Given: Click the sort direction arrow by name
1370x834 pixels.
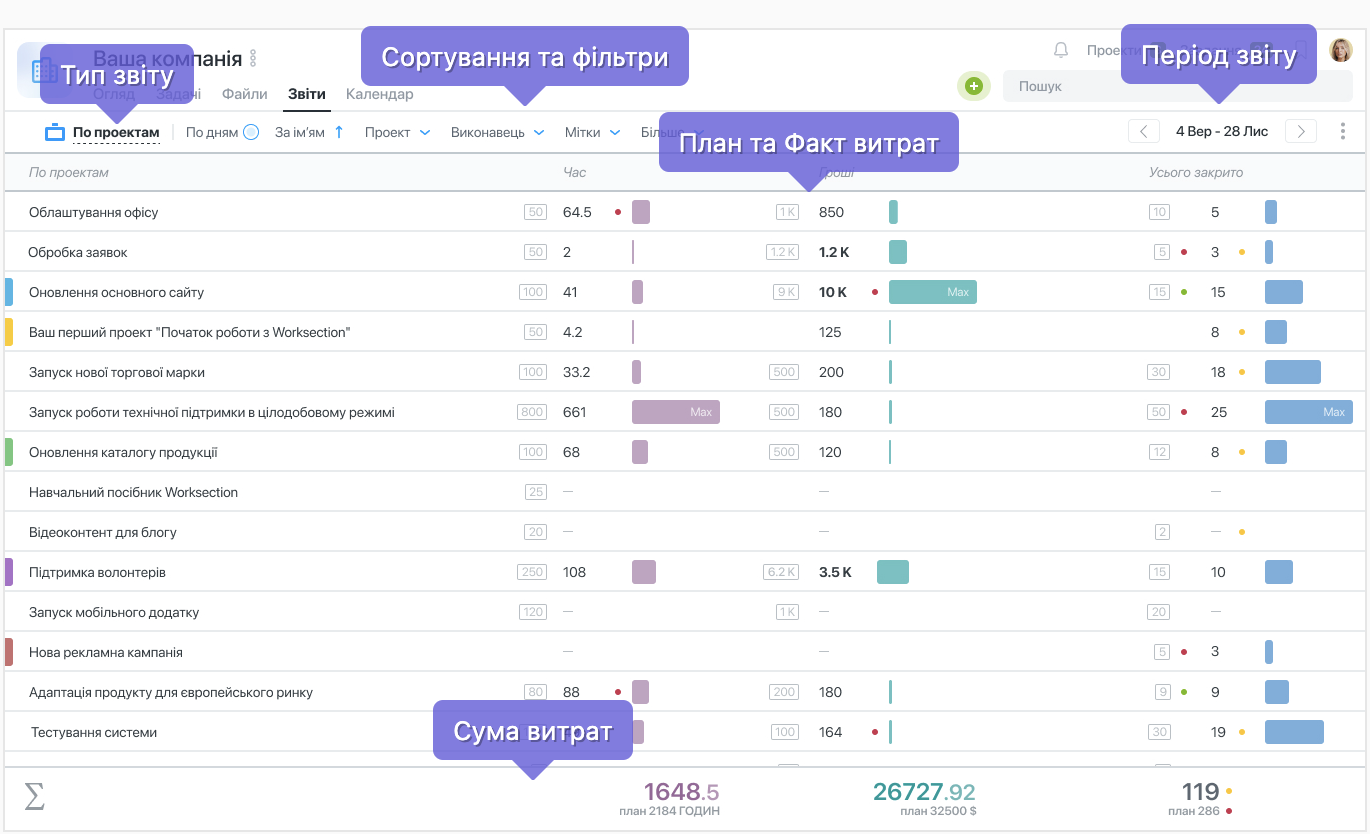Looking at the screenshot, I should [339, 132].
